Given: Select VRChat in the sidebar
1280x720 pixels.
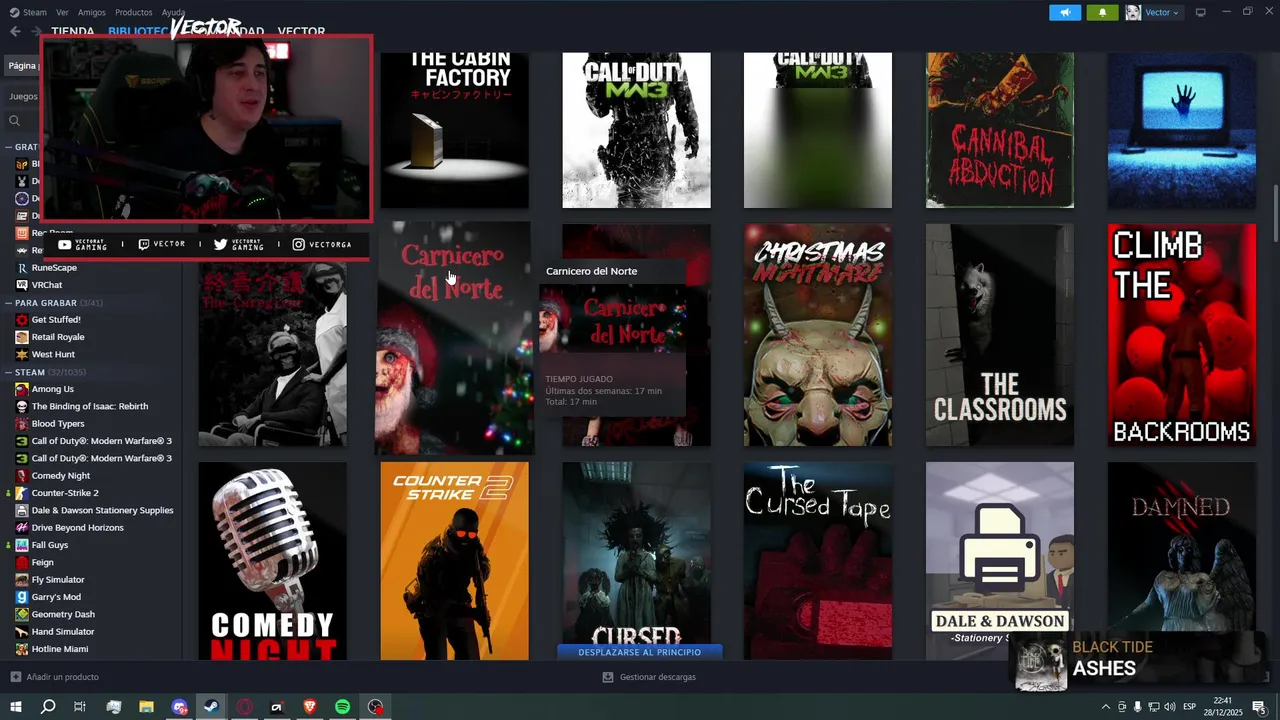Looking at the screenshot, I should [47, 285].
